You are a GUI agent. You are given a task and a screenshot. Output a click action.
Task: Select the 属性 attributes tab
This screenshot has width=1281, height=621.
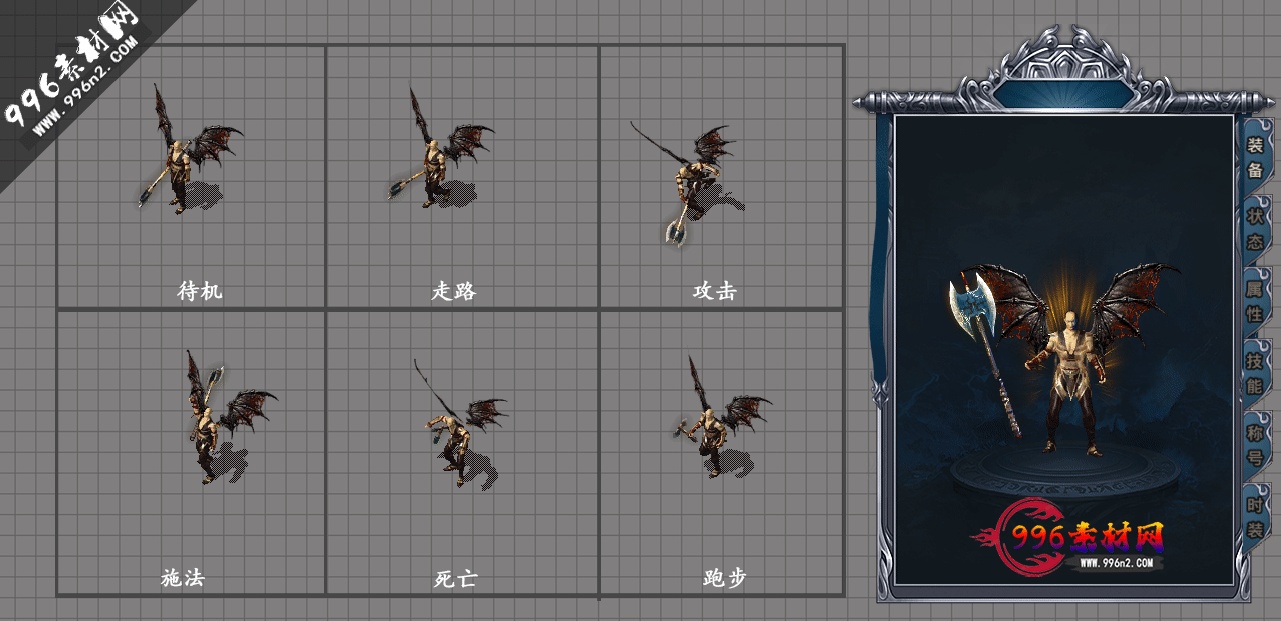pos(1255,301)
